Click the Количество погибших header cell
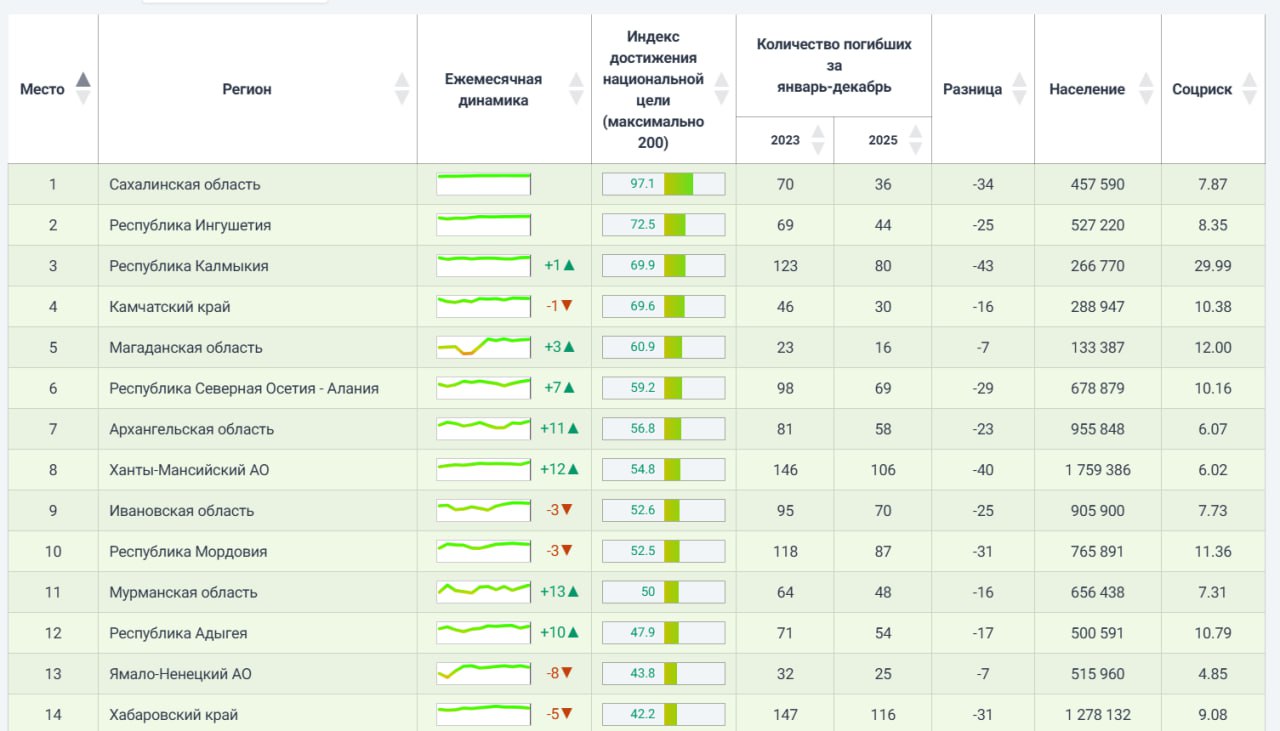Viewport: 1280px width, 731px height. [x=834, y=65]
